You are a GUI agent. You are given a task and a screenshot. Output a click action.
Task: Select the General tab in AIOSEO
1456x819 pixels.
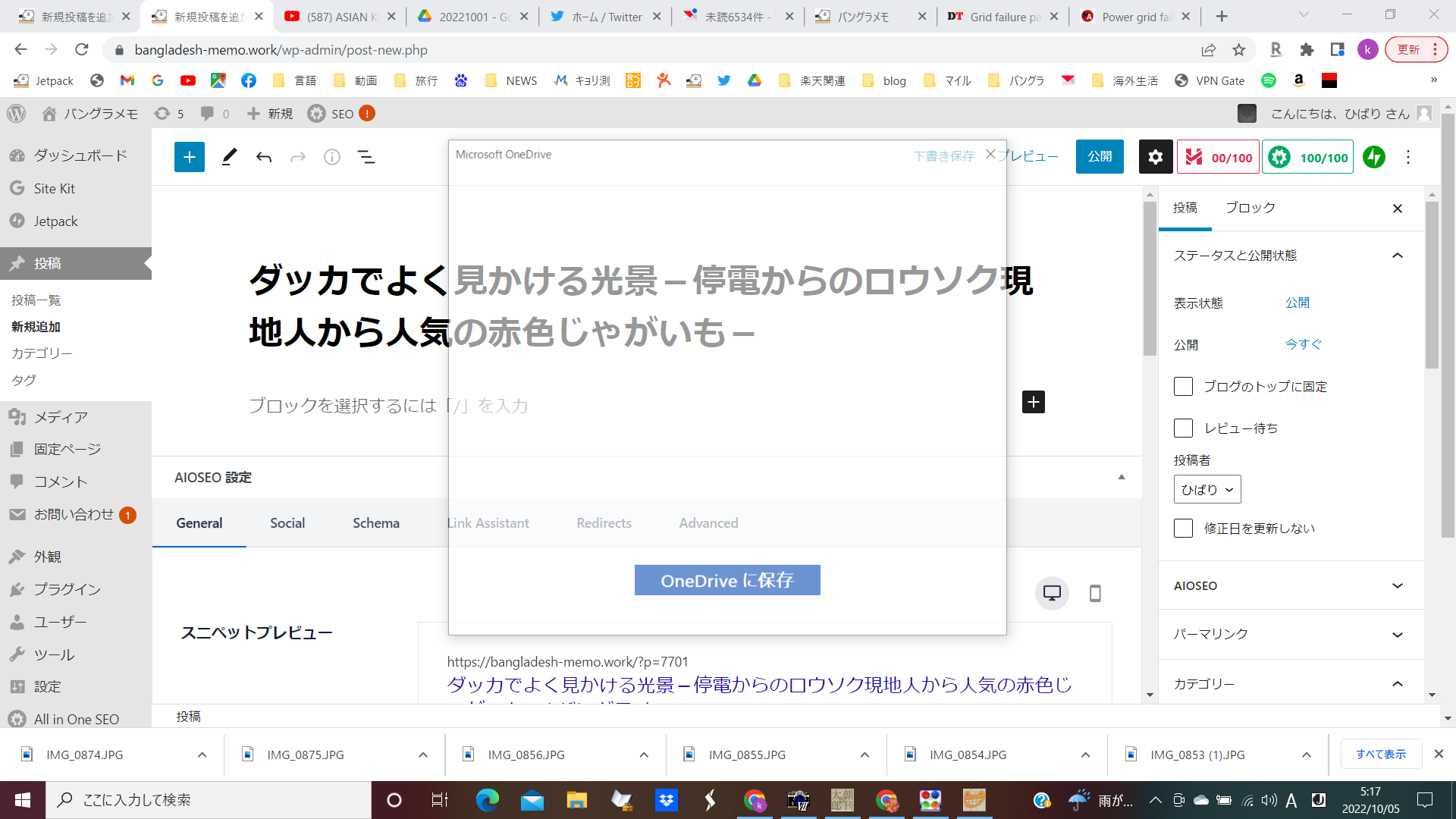point(199,523)
